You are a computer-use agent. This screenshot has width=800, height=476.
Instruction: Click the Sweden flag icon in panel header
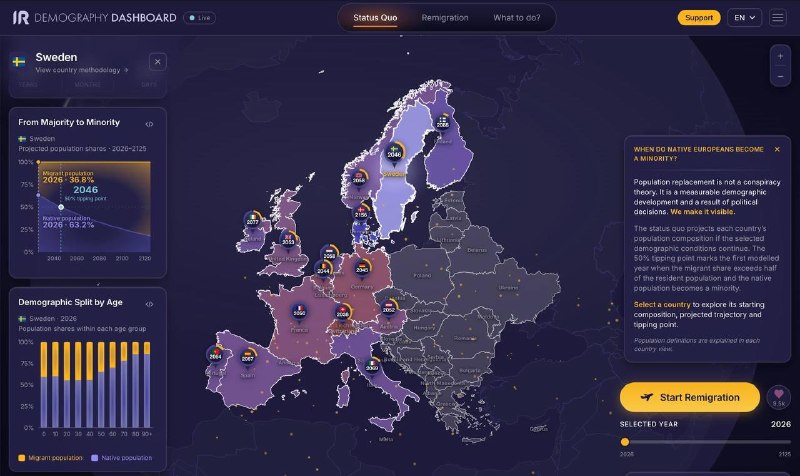(x=19, y=62)
